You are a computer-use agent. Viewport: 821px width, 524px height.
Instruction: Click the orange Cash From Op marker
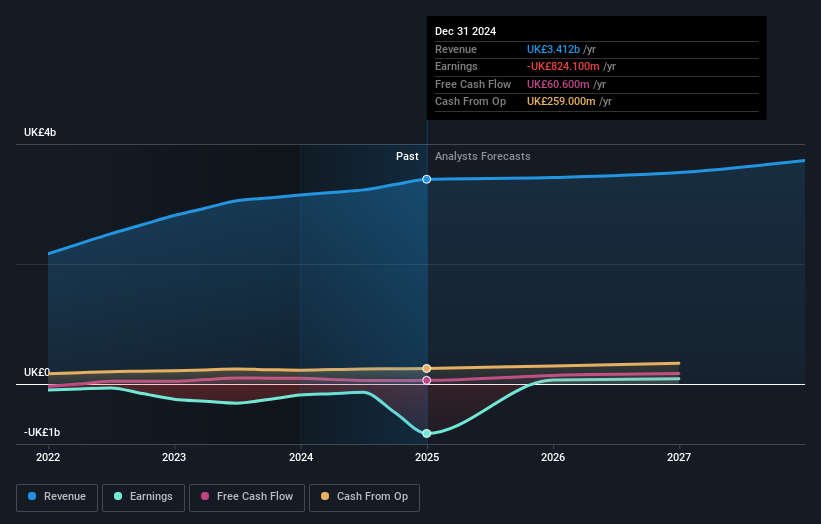pyautogui.click(x=427, y=369)
